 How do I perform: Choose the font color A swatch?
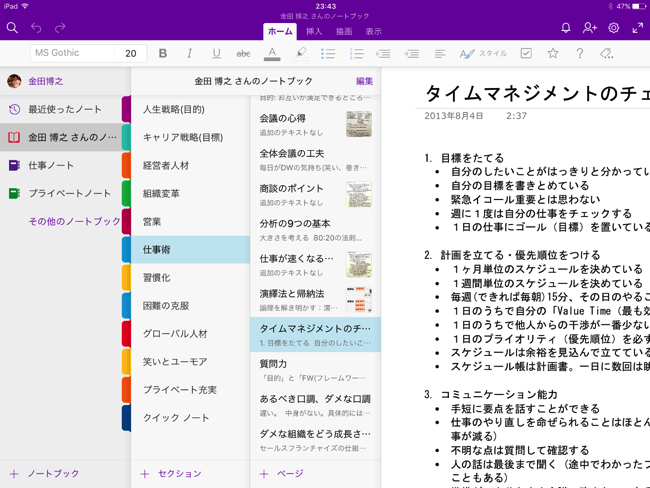coord(272,54)
